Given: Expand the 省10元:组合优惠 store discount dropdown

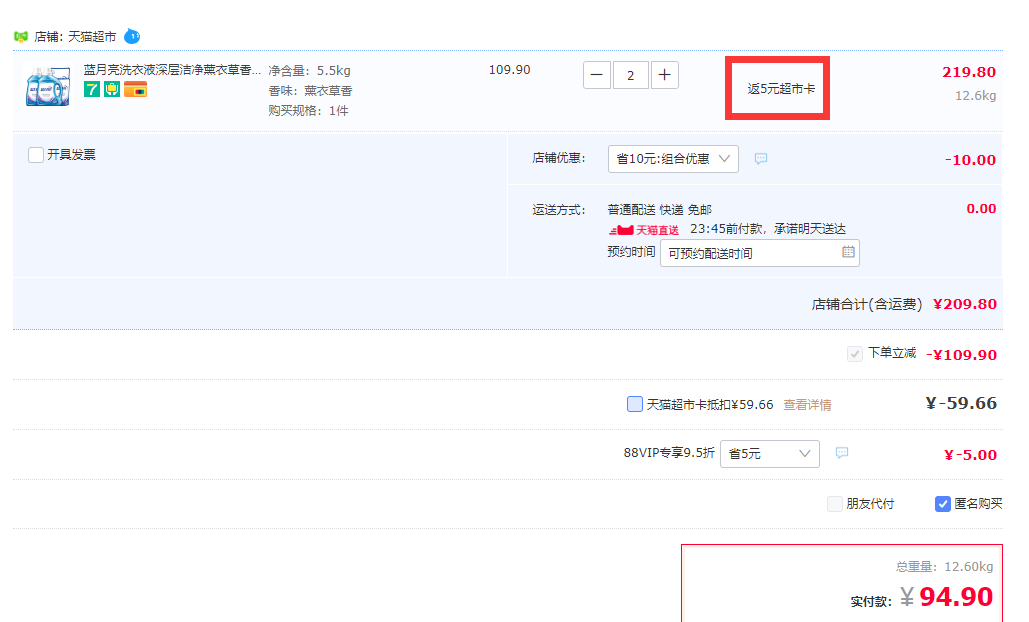Looking at the screenshot, I should click(673, 159).
